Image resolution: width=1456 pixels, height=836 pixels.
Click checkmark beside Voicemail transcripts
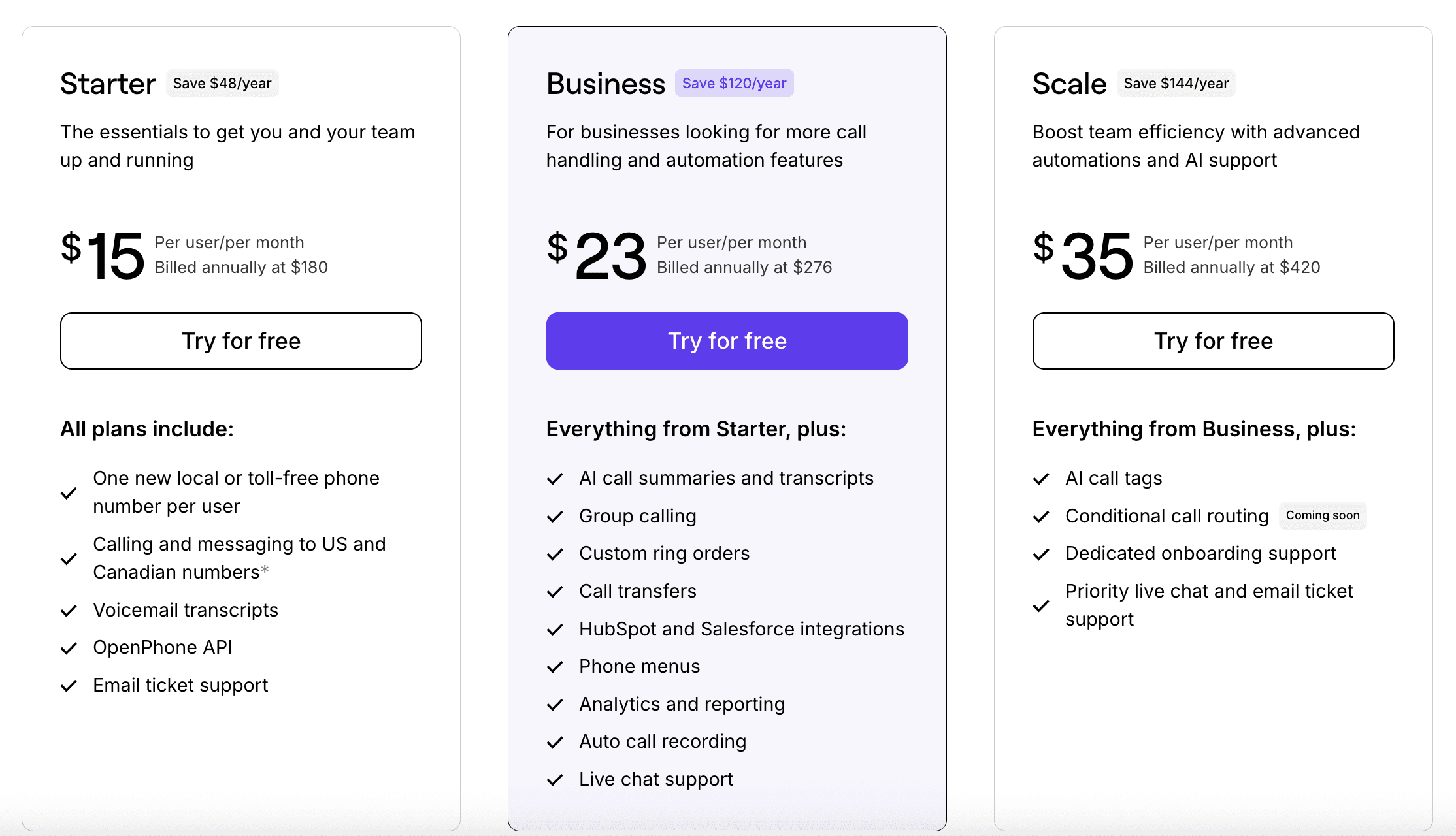pyautogui.click(x=69, y=611)
